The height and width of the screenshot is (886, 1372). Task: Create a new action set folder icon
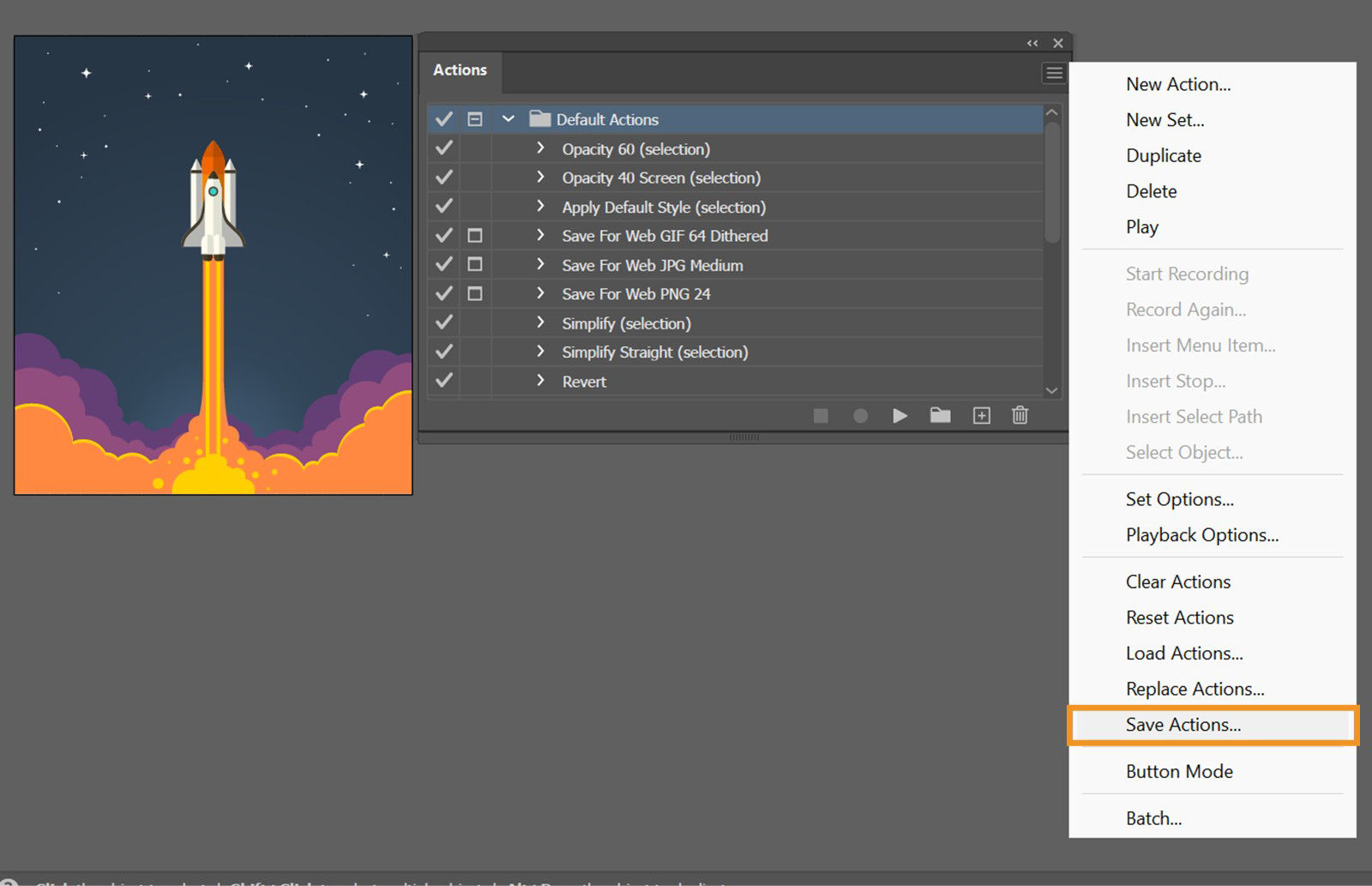click(x=940, y=415)
